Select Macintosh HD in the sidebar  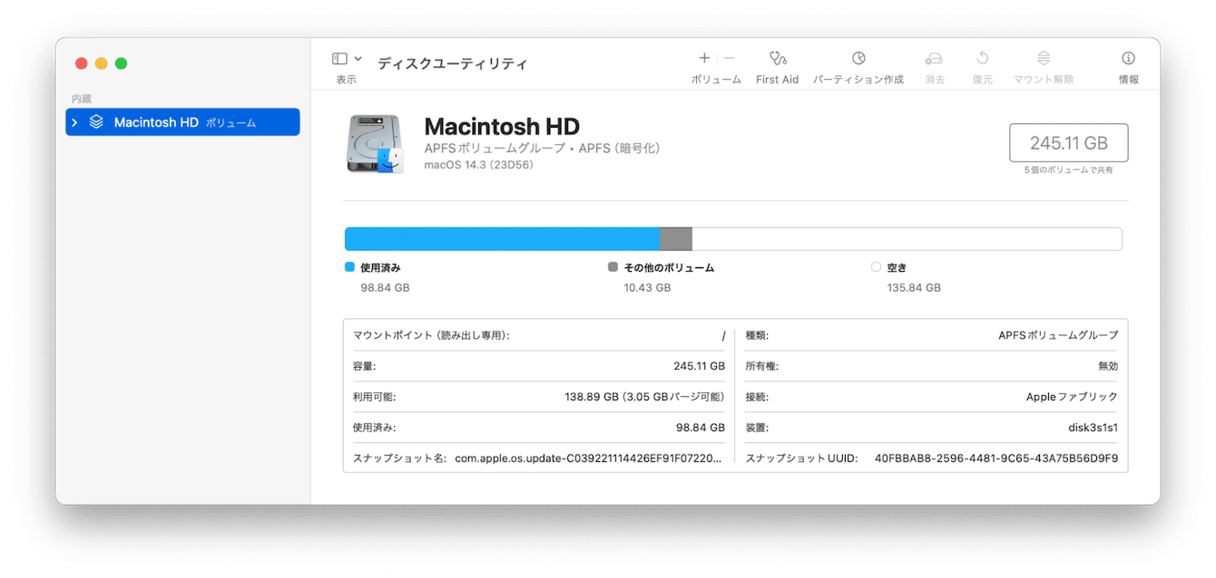[156, 122]
